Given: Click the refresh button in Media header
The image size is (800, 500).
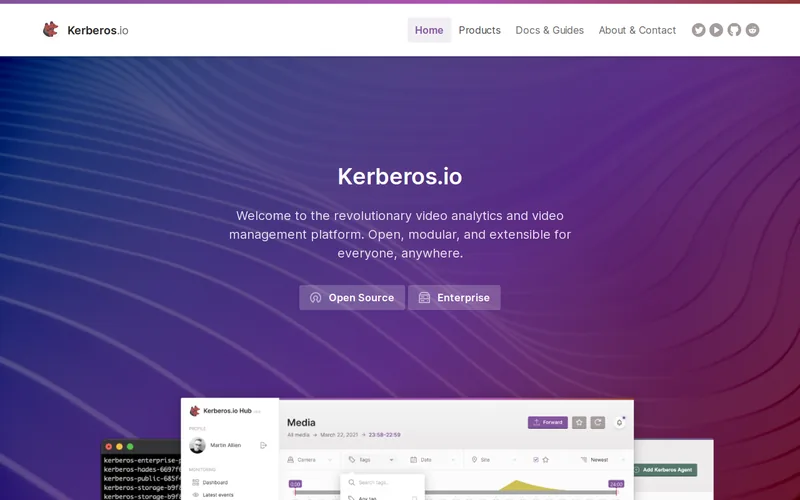Looking at the screenshot, I should [x=598, y=422].
